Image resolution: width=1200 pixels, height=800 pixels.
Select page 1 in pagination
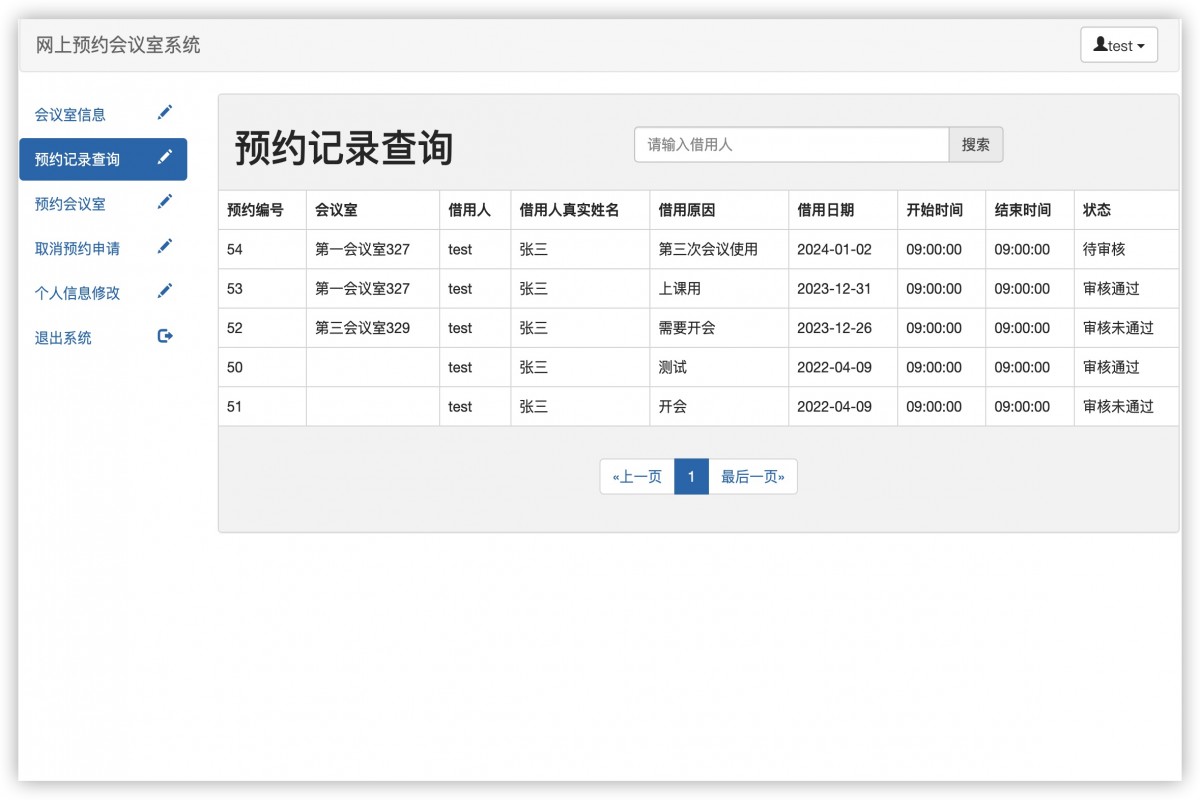coord(691,476)
